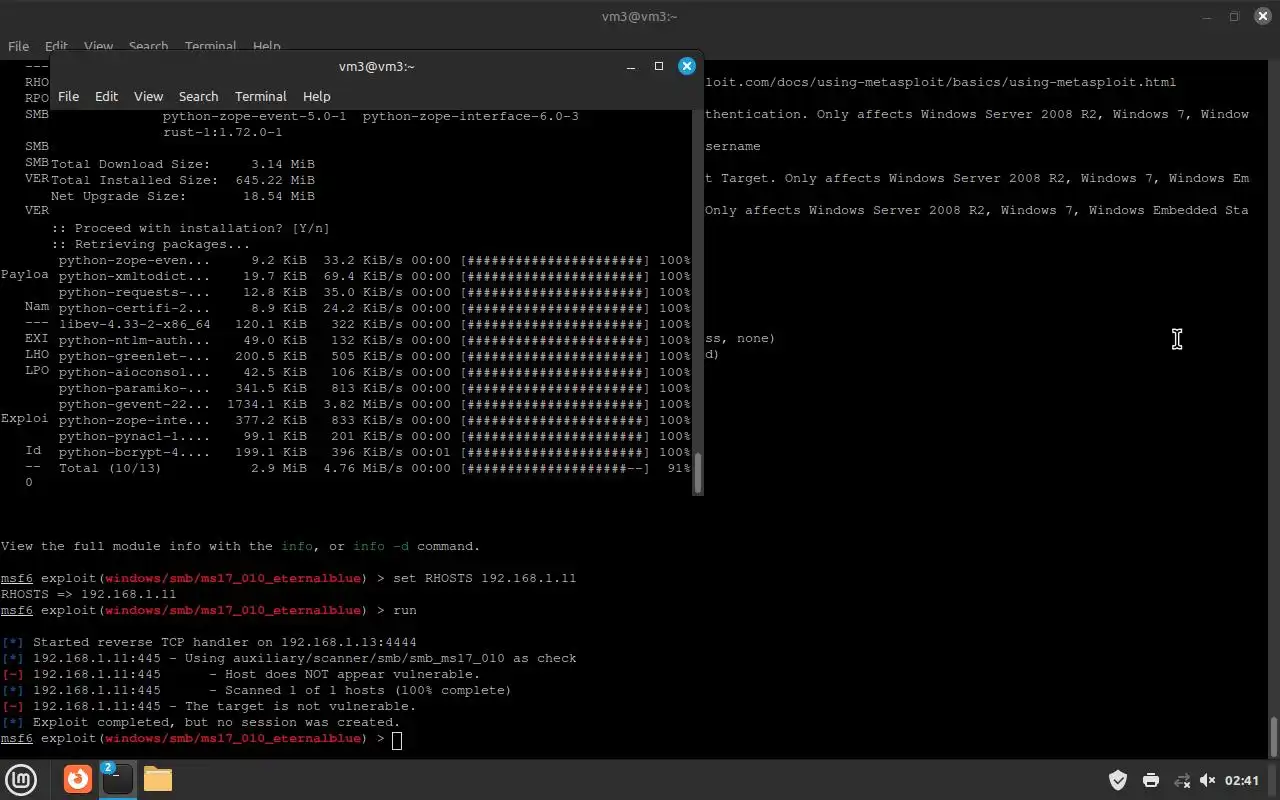Click the background terminal's scrollbar thumb
1280x800 pixels.
(x=1274, y=738)
